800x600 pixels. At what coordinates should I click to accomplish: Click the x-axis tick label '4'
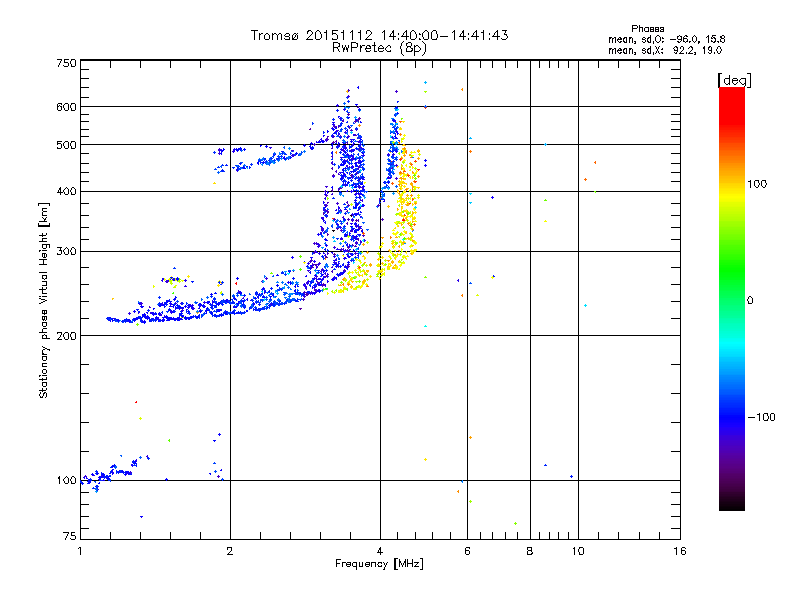[380, 551]
